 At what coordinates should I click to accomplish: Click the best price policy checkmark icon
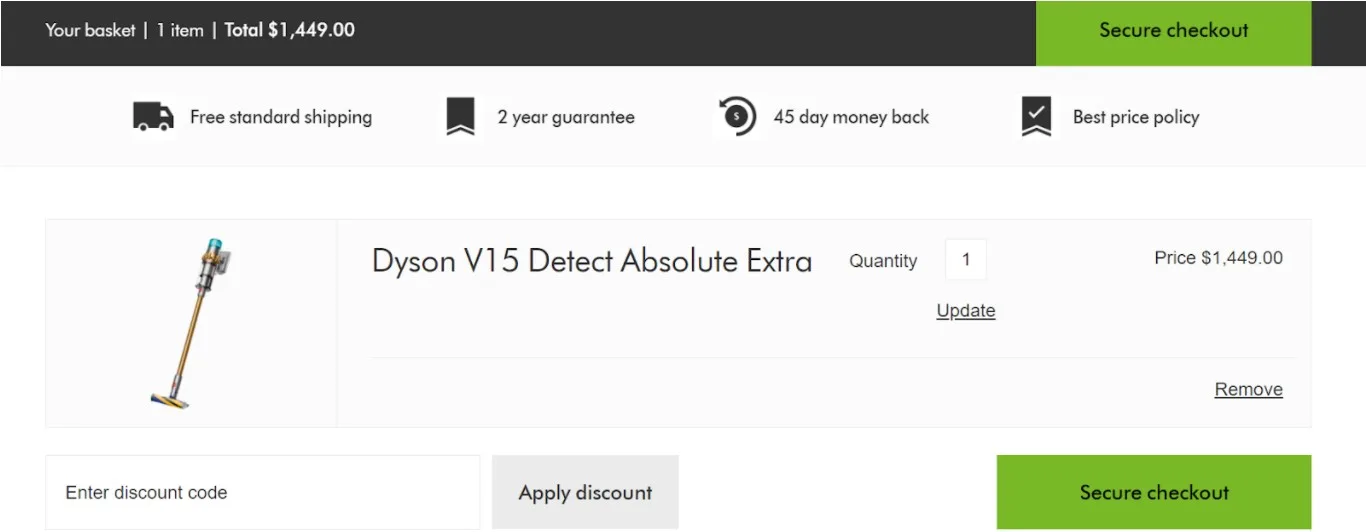(x=1036, y=117)
